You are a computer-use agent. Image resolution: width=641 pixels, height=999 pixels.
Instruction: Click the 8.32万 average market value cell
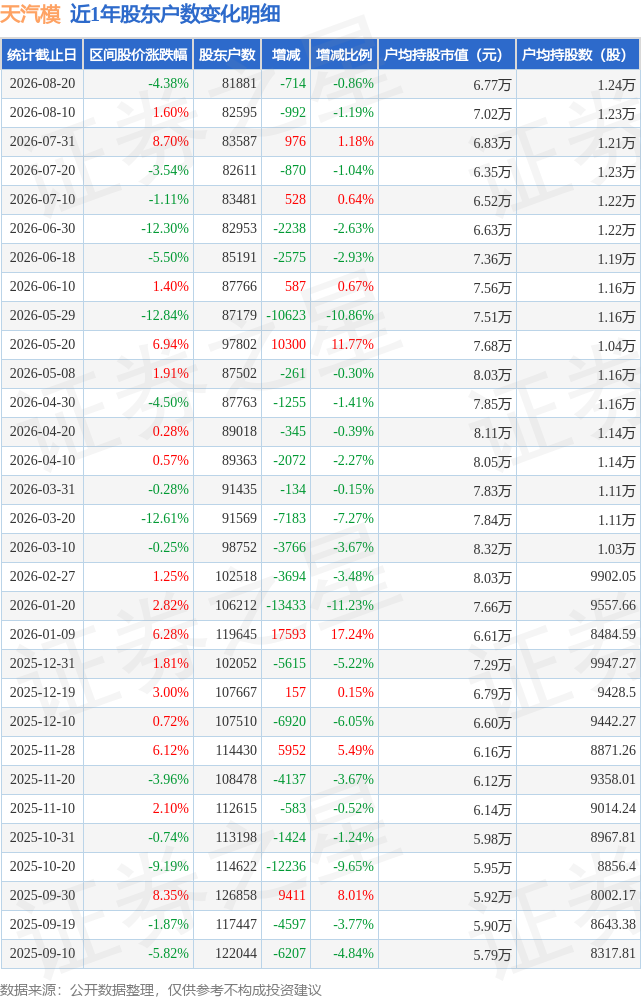(492, 549)
